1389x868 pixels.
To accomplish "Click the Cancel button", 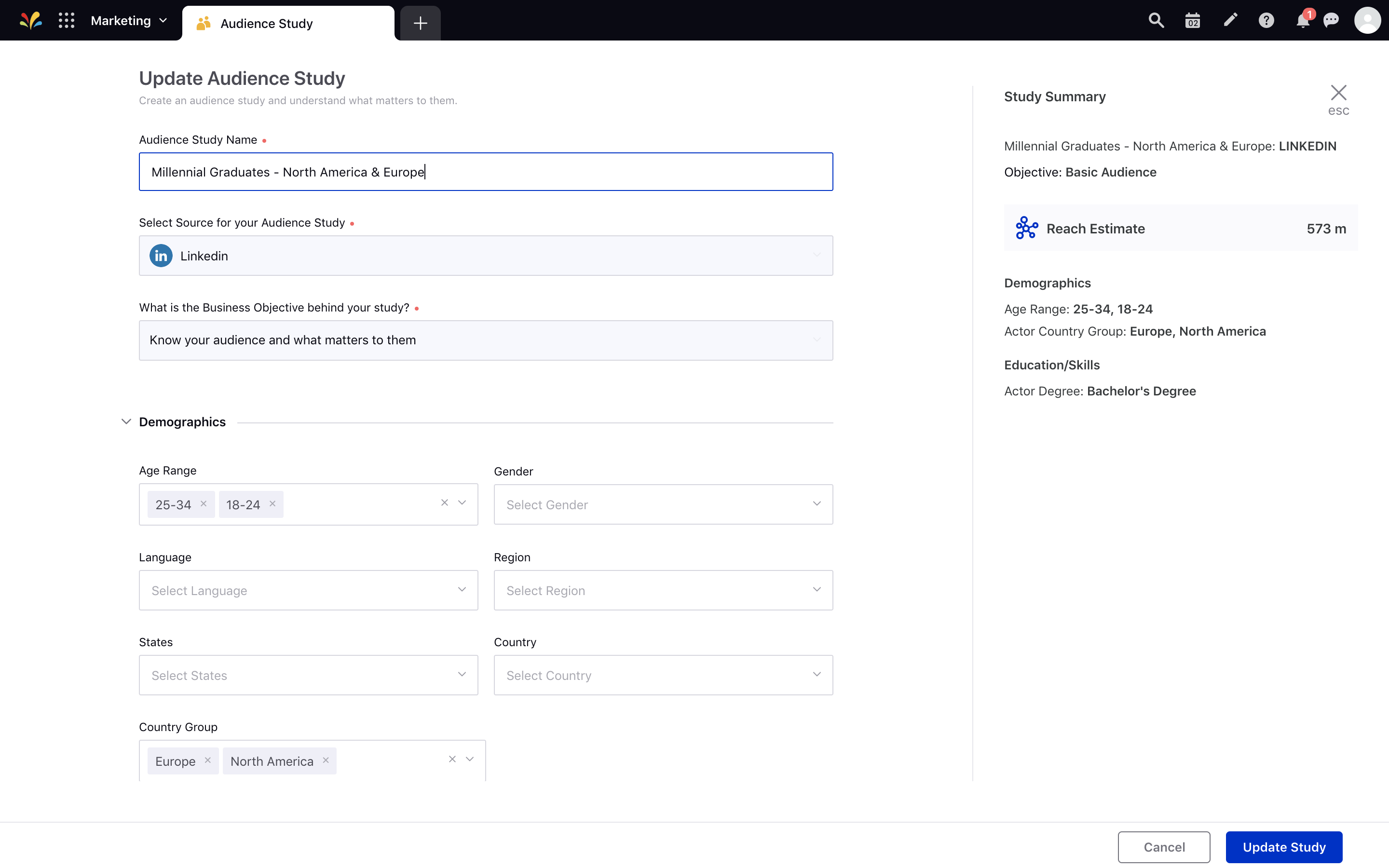I will coord(1163,847).
